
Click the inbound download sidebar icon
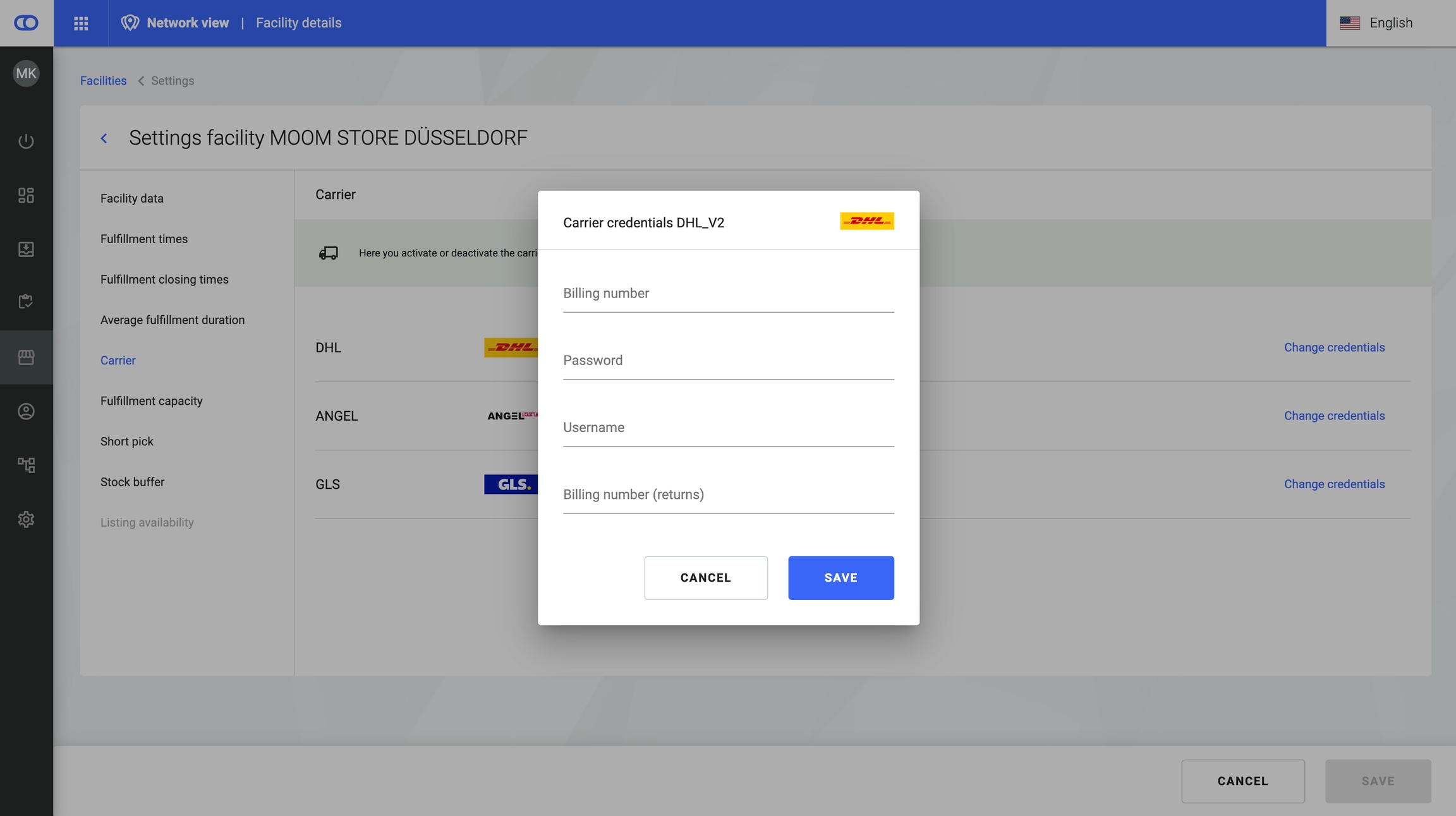tap(26, 249)
